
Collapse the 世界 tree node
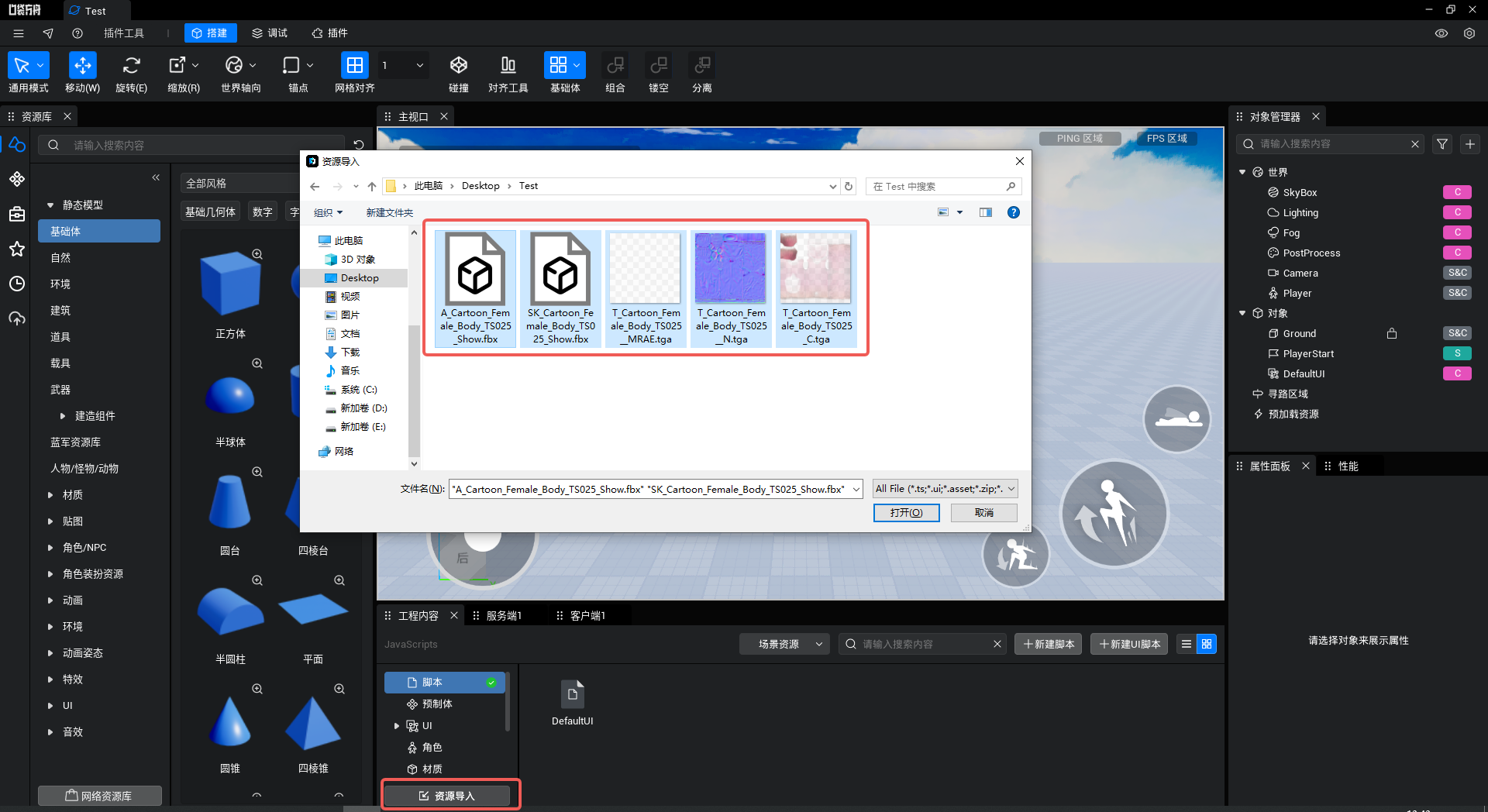pos(1242,172)
